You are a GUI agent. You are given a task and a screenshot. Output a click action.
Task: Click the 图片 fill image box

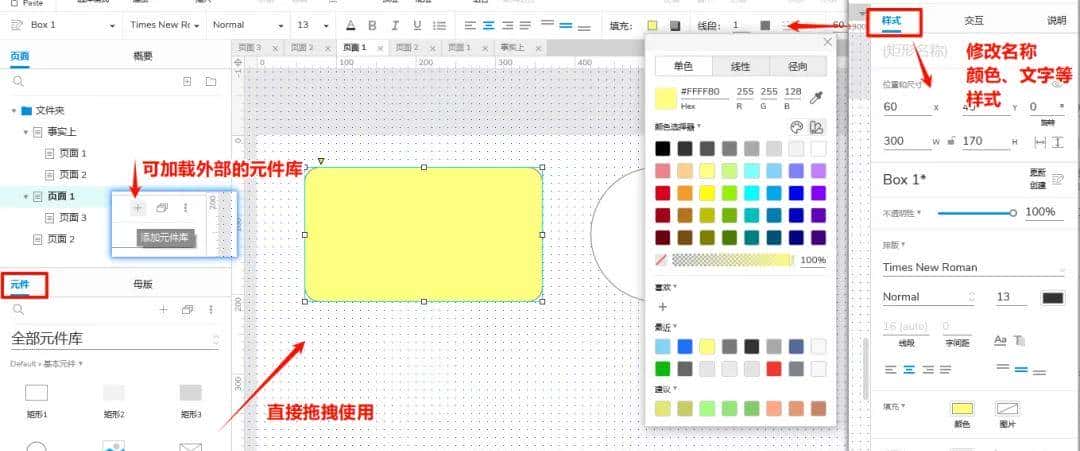coord(1007,408)
